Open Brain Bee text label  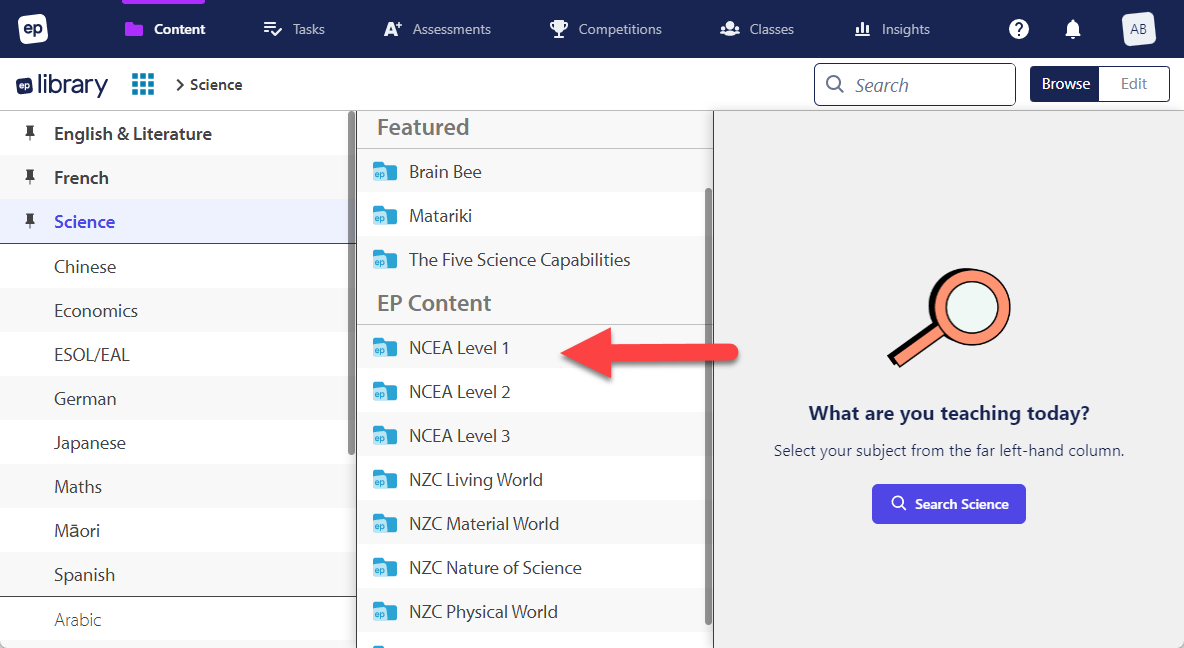(445, 172)
